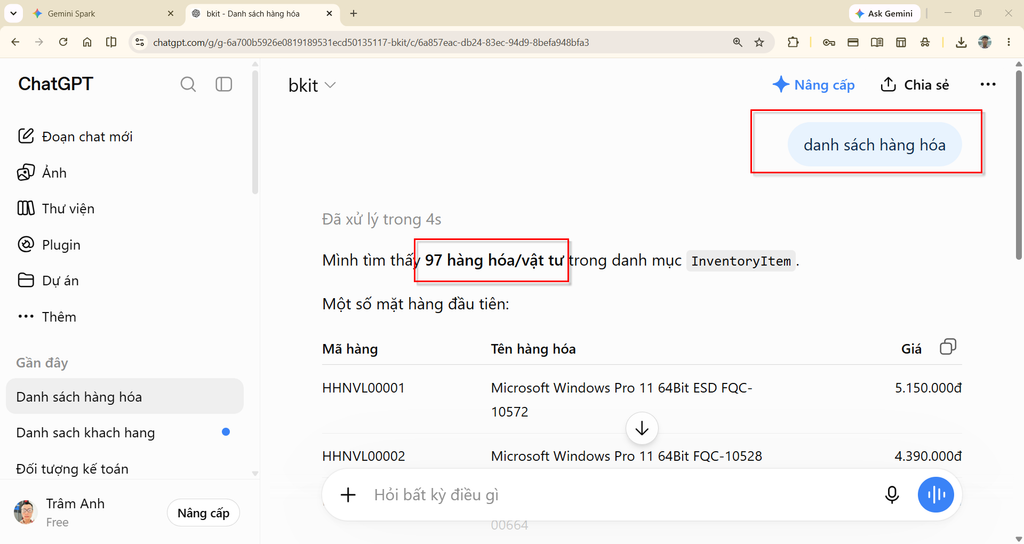The image size is (1024, 544).
Task: Start voice mode with the blue button
Action: [x=936, y=495]
